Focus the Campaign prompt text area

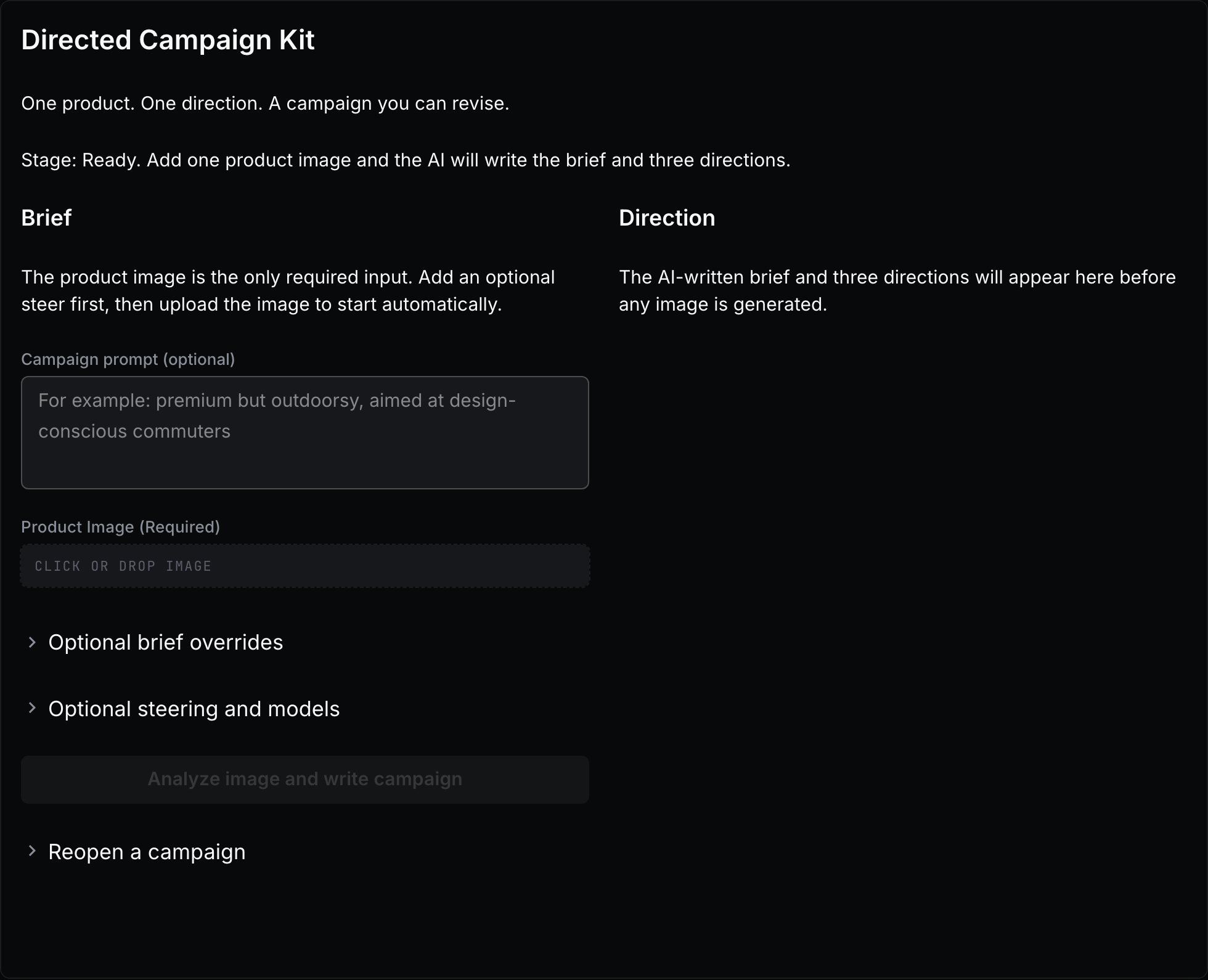coord(305,433)
